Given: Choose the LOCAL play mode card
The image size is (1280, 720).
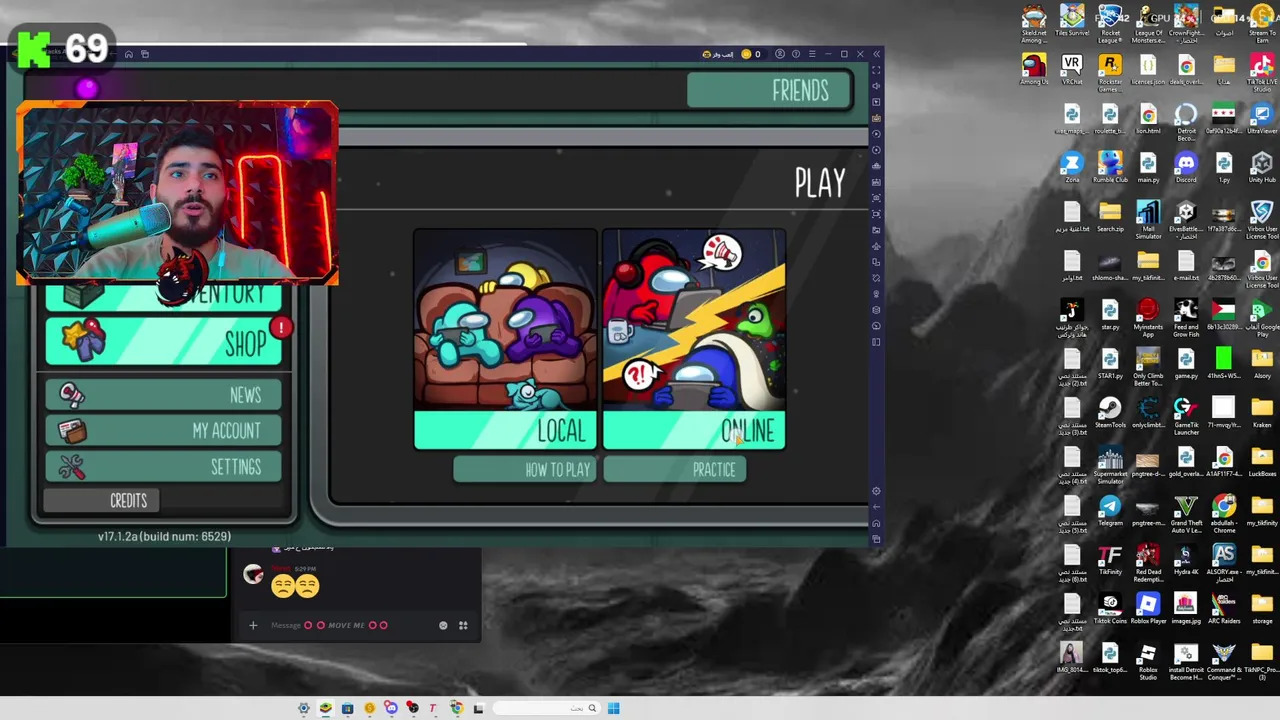Looking at the screenshot, I should point(505,340).
